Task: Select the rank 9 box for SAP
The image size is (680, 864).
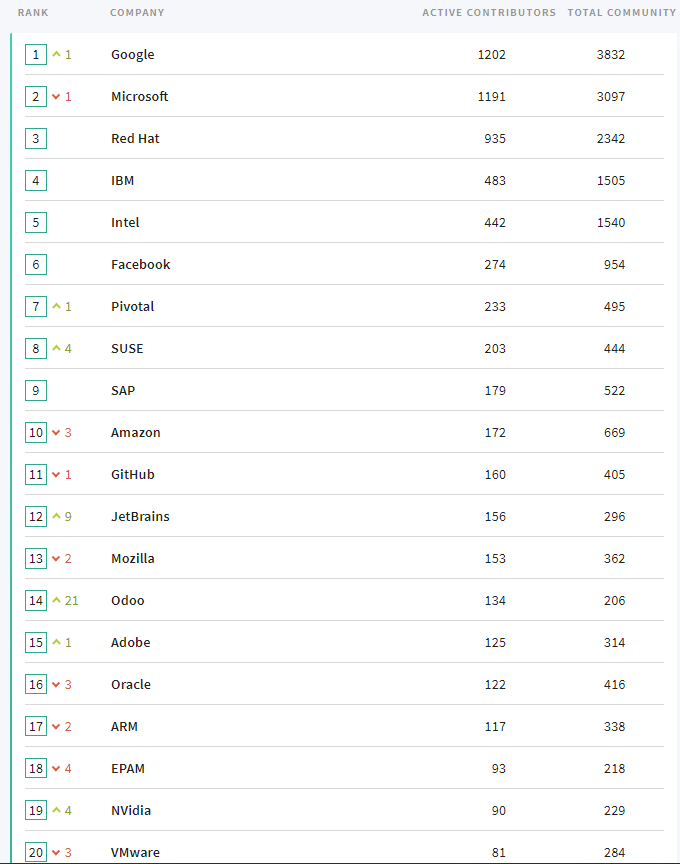Action: click(x=36, y=390)
